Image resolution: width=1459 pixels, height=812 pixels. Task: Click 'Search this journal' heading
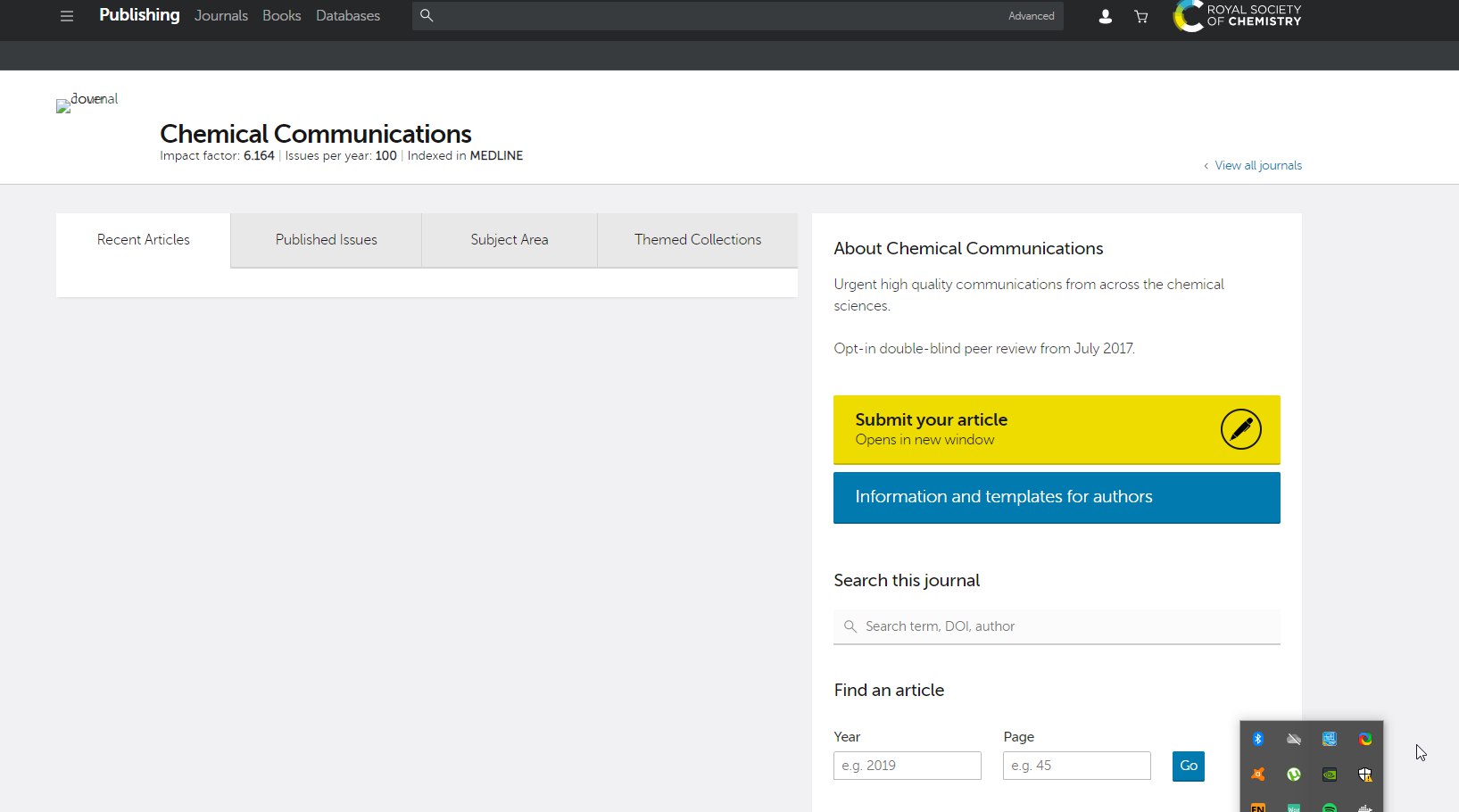point(907,581)
